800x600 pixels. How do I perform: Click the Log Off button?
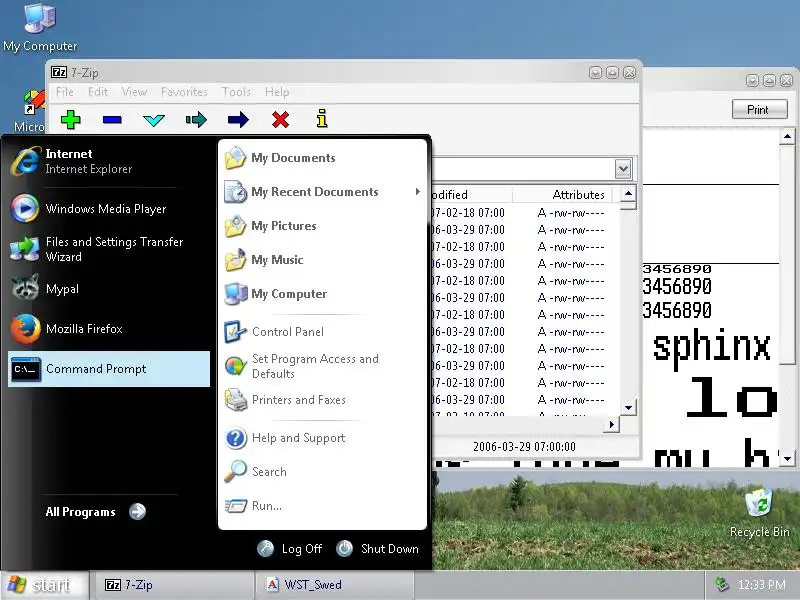290,548
